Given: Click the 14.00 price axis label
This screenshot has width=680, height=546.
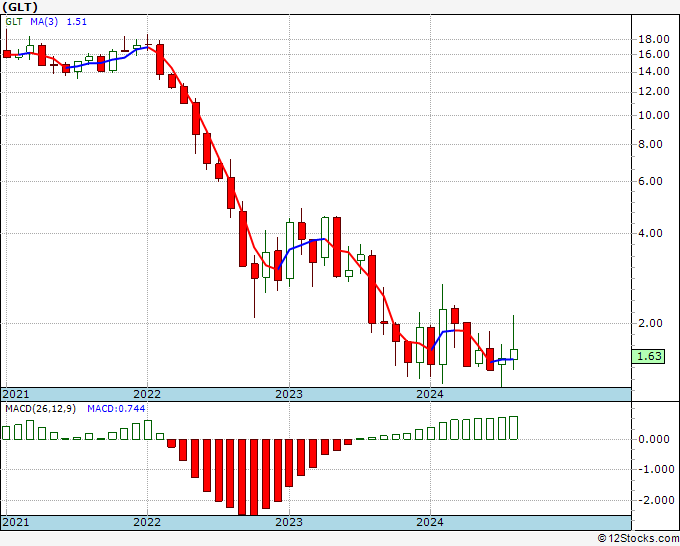Looking at the screenshot, I should [x=654, y=72].
